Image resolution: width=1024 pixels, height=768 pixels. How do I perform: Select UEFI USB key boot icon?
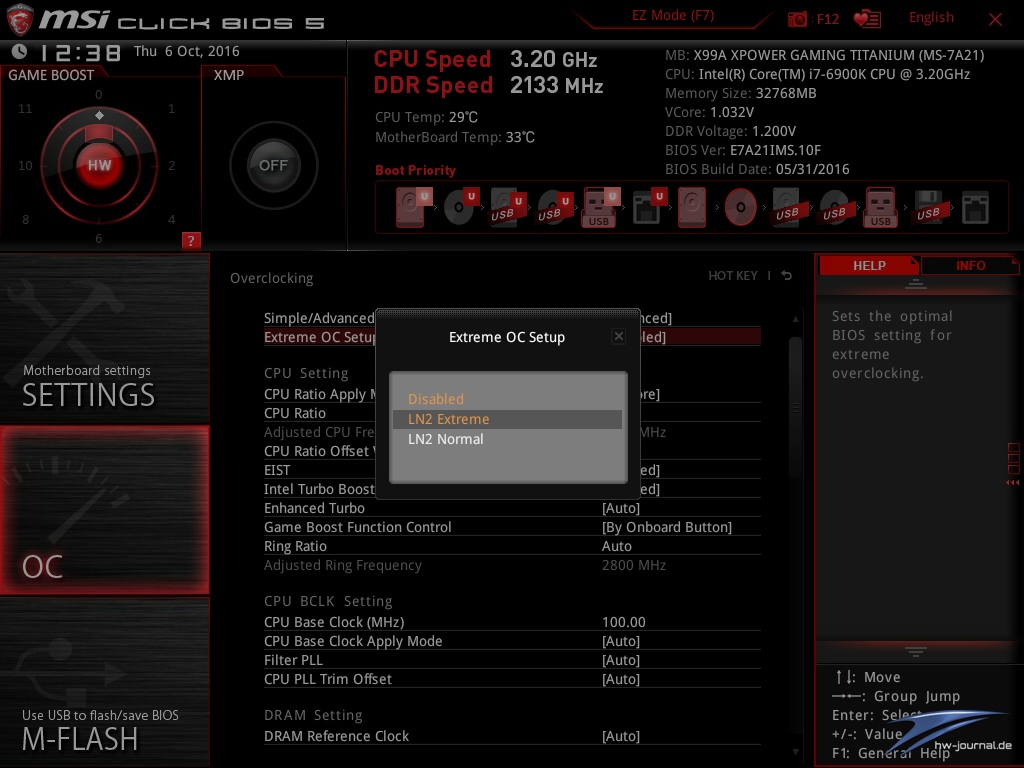click(x=600, y=207)
